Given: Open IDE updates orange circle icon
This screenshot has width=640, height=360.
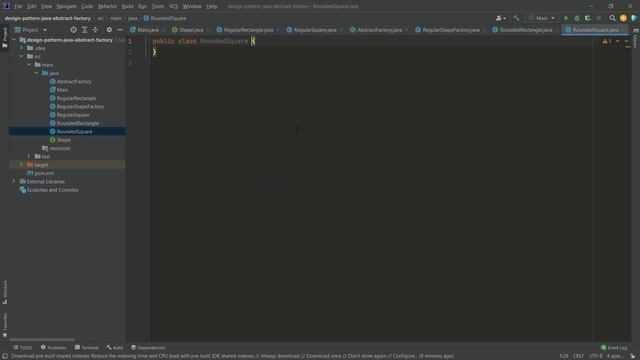Looking at the screenshot, I should 623,18.
